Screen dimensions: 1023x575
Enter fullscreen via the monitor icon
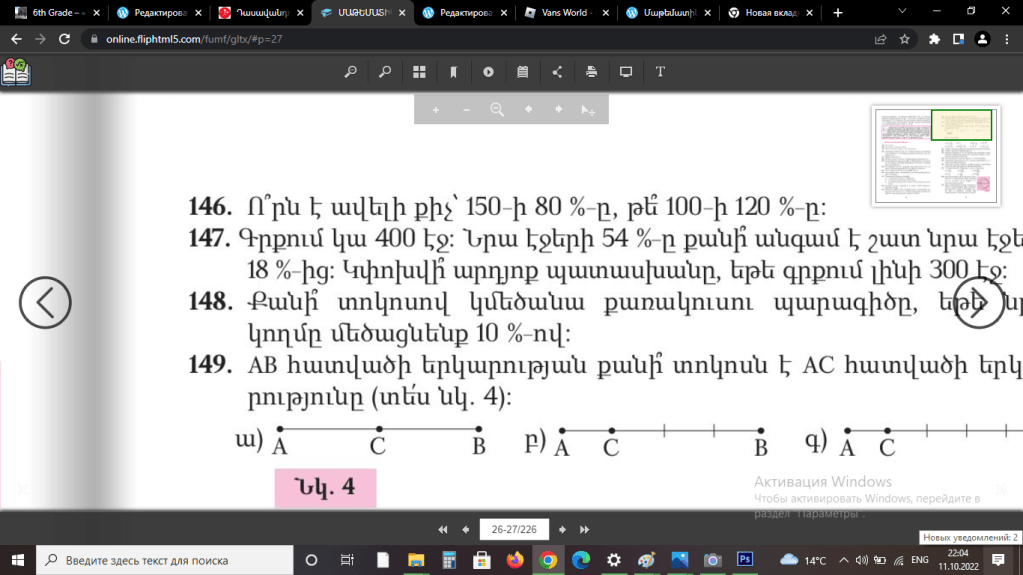coord(626,72)
